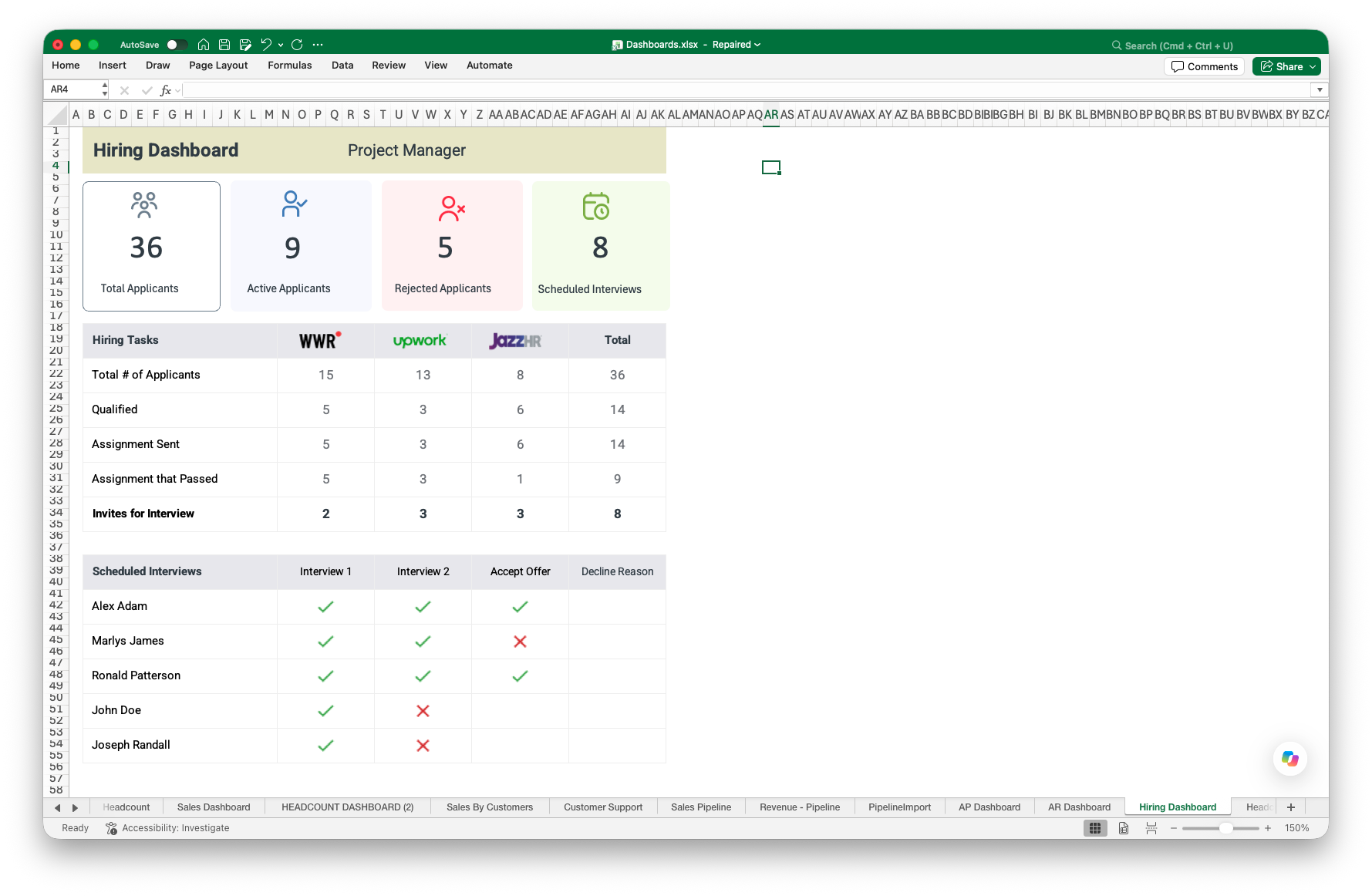Switch to the Sales Dashboard sheet tab
1372x896 pixels.
pyautogui.click(x=214, y=807)
